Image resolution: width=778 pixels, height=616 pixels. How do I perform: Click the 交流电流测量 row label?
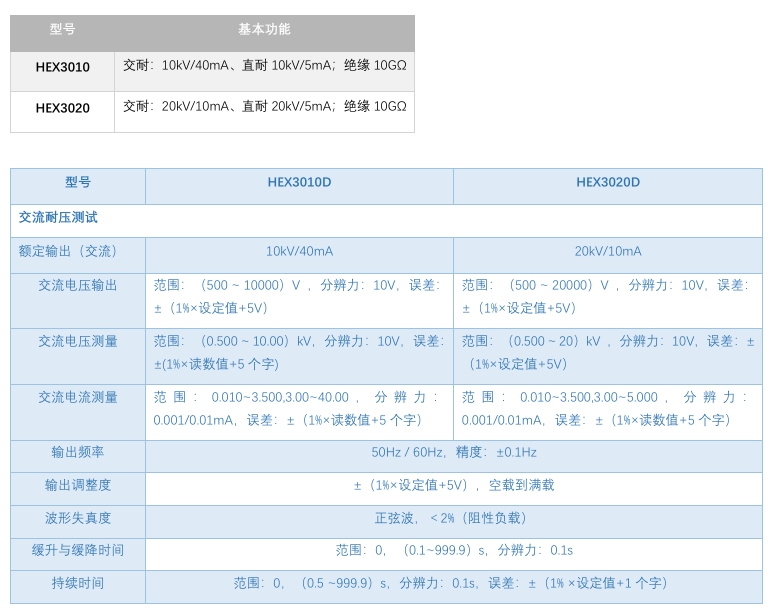(78, 398)
